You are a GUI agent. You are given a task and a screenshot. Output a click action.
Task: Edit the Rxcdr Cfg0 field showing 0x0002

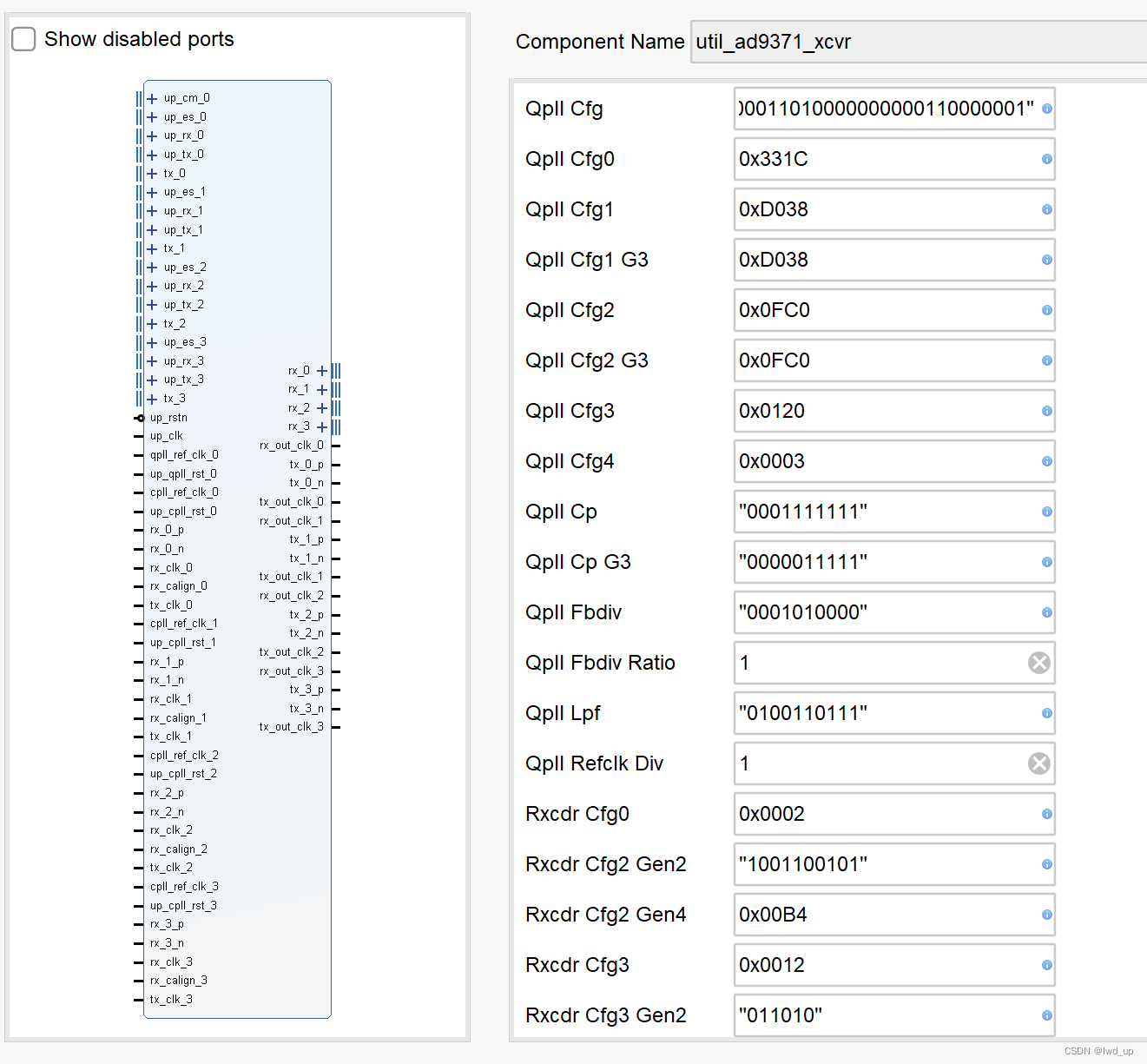[x=894, y=814]
